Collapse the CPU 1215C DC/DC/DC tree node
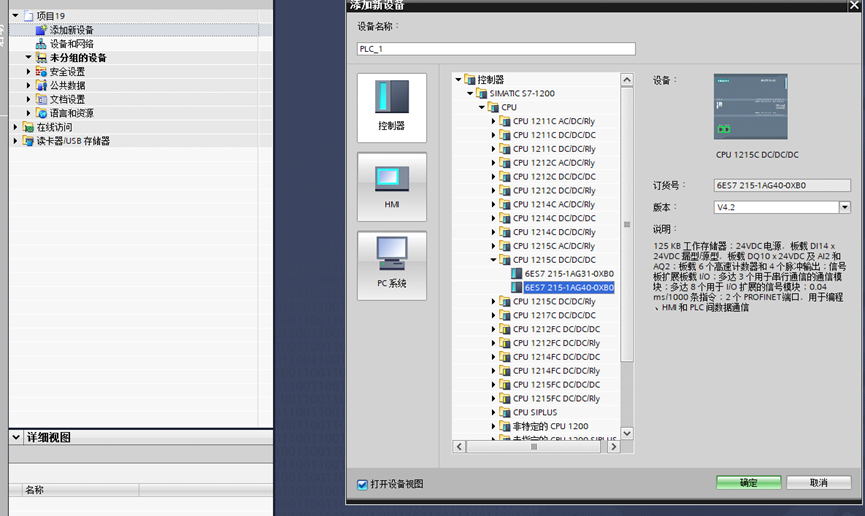Image resolution: width=865 pixels, height=516 pixels. click(493, 259)
